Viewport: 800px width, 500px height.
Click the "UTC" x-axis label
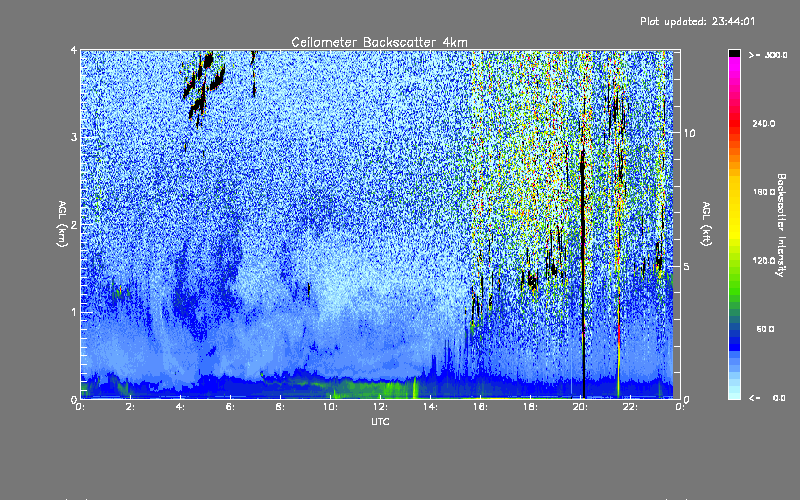click(x=380, y=421)
